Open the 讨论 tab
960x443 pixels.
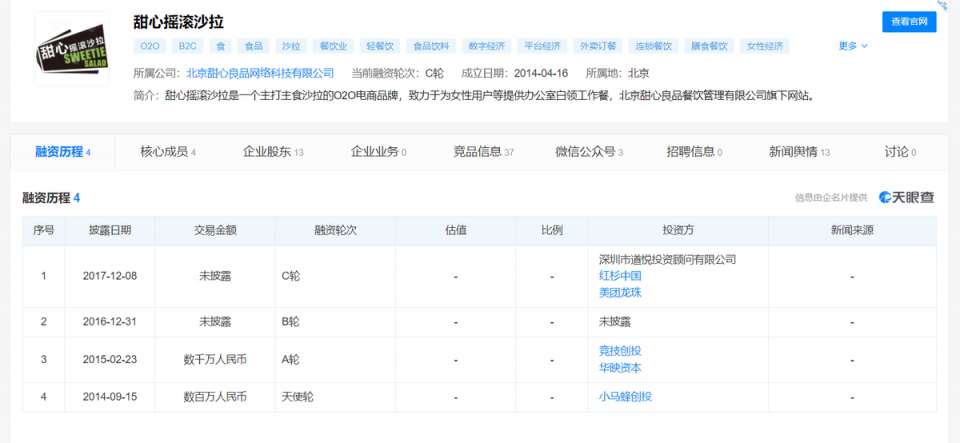point(900,152)
